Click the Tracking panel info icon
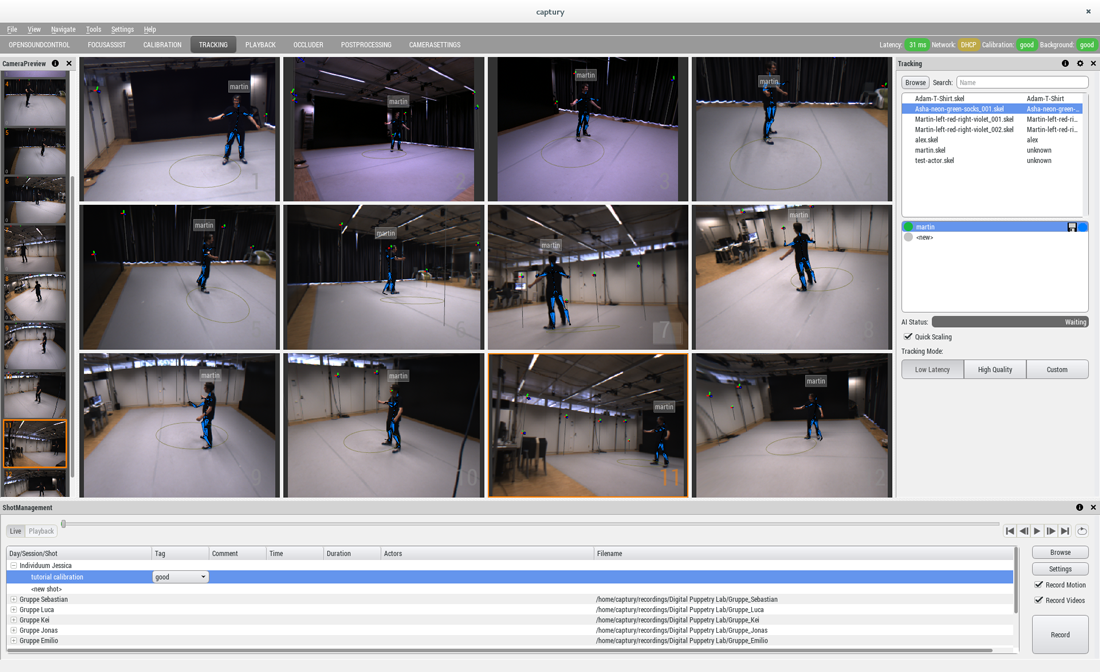Viewport: 1100px width, 672px height. click(x=1065, y=63)
